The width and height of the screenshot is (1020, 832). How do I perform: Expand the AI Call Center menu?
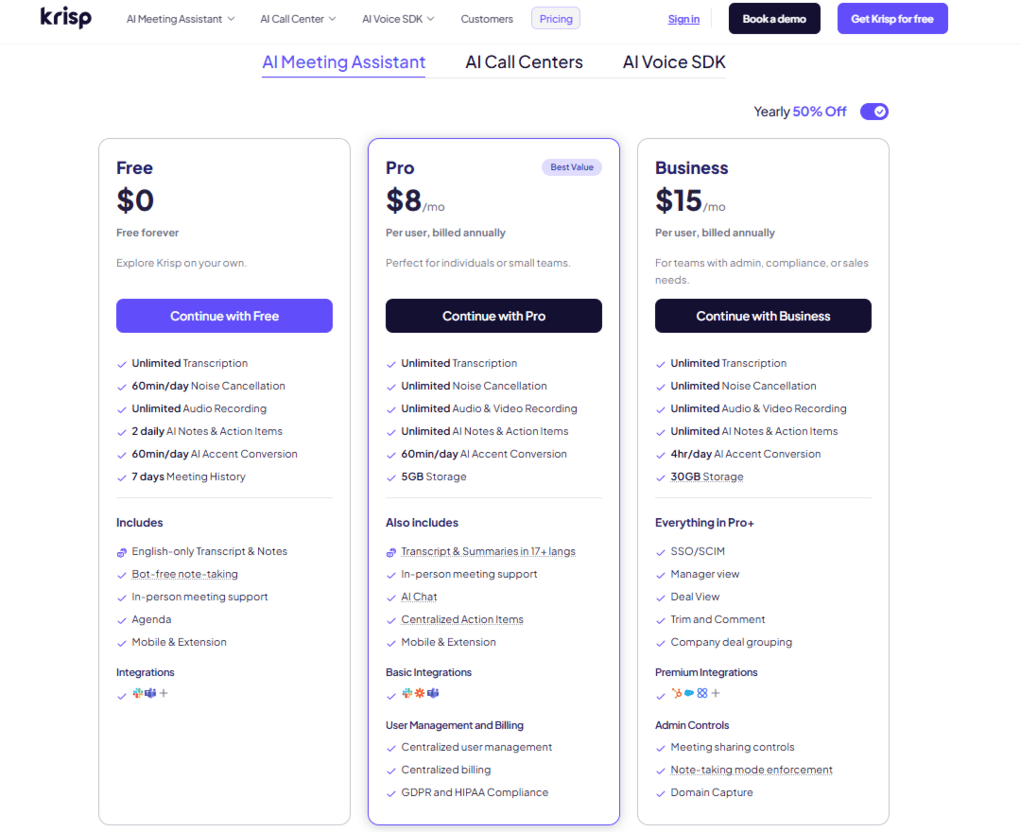pos(297,18)
